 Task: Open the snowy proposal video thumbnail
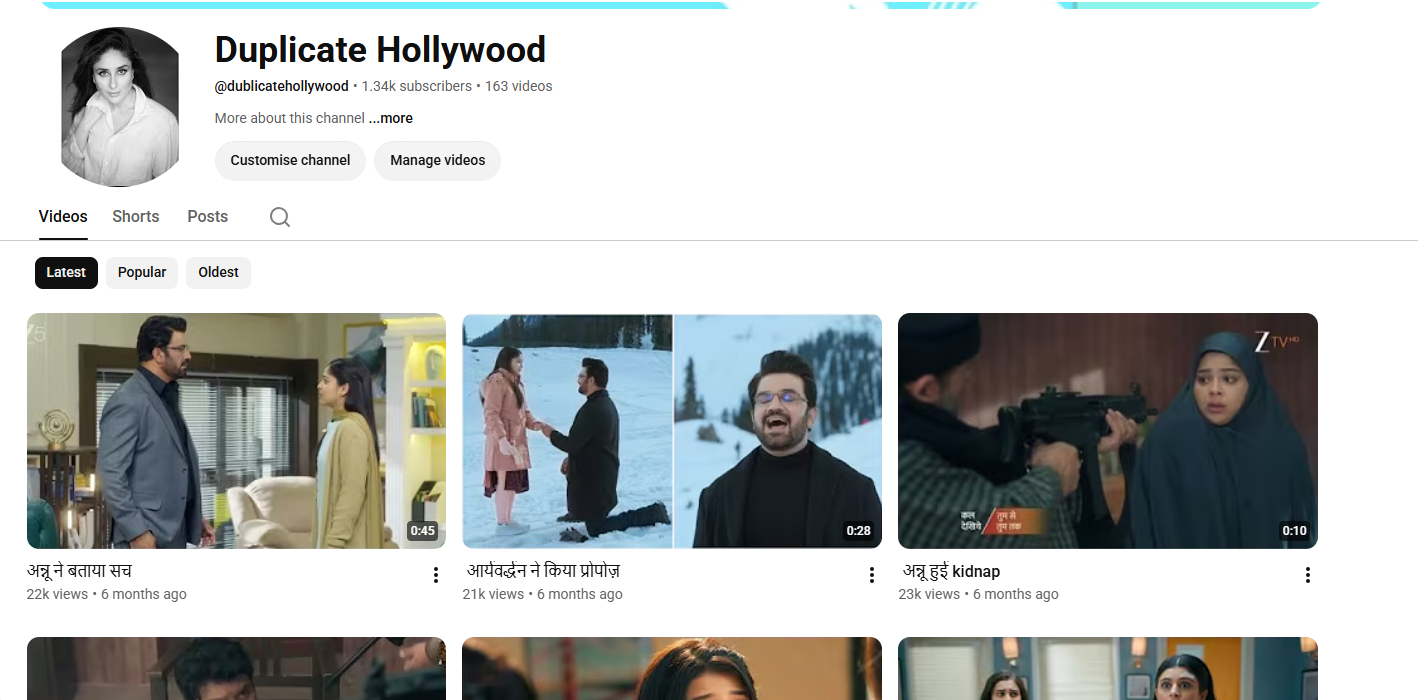(x=672, y=431)
